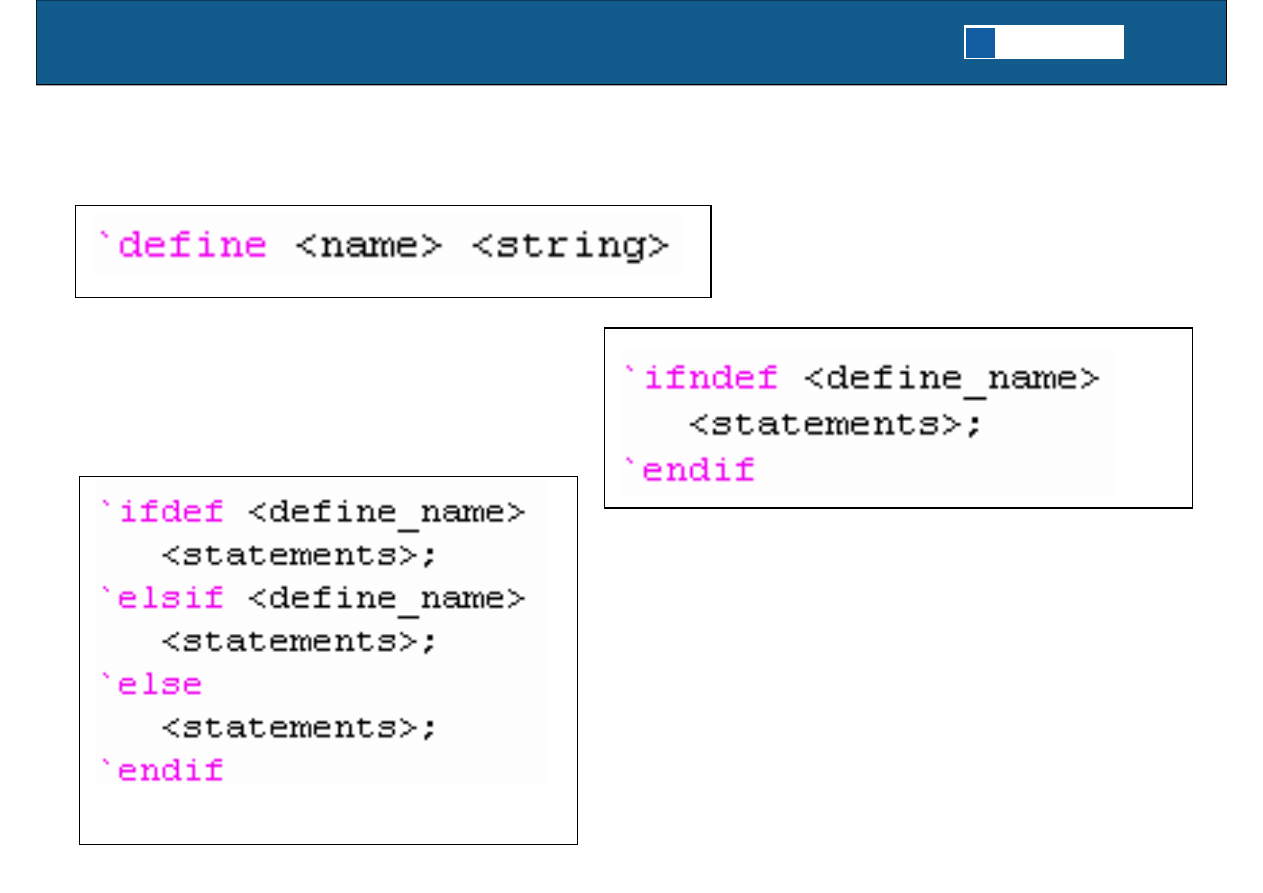
Task: Click <statements>; directly below `elsif line
Action: pos(299,641)
